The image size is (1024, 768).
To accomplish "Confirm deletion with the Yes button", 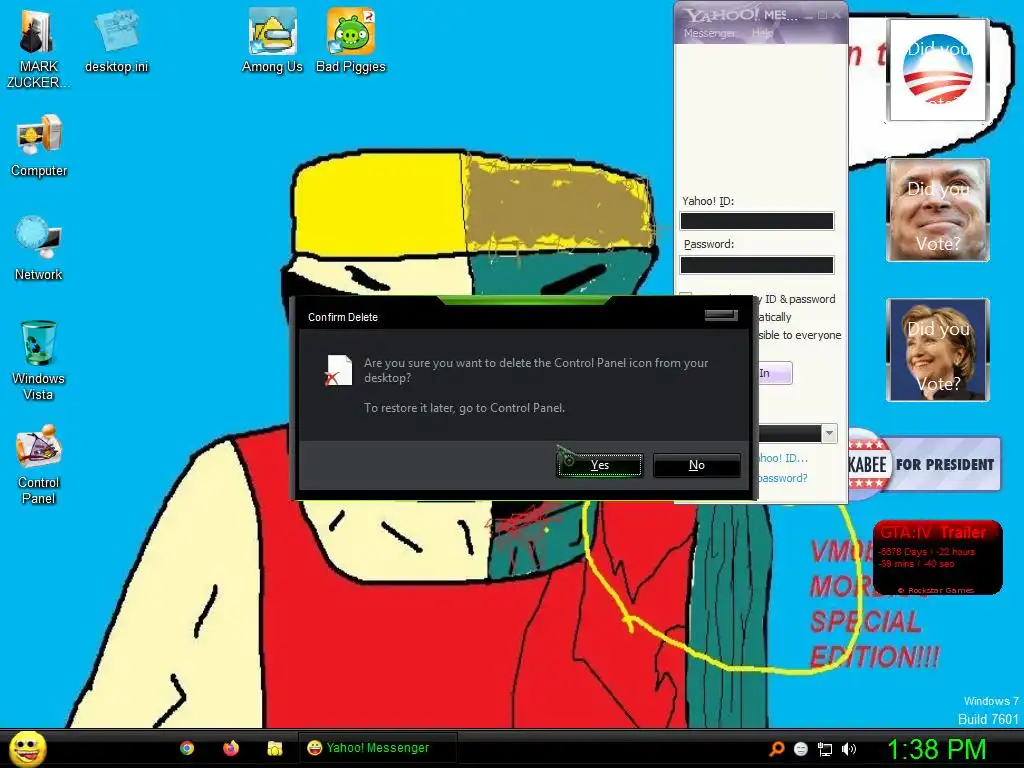I will (600, 465).
